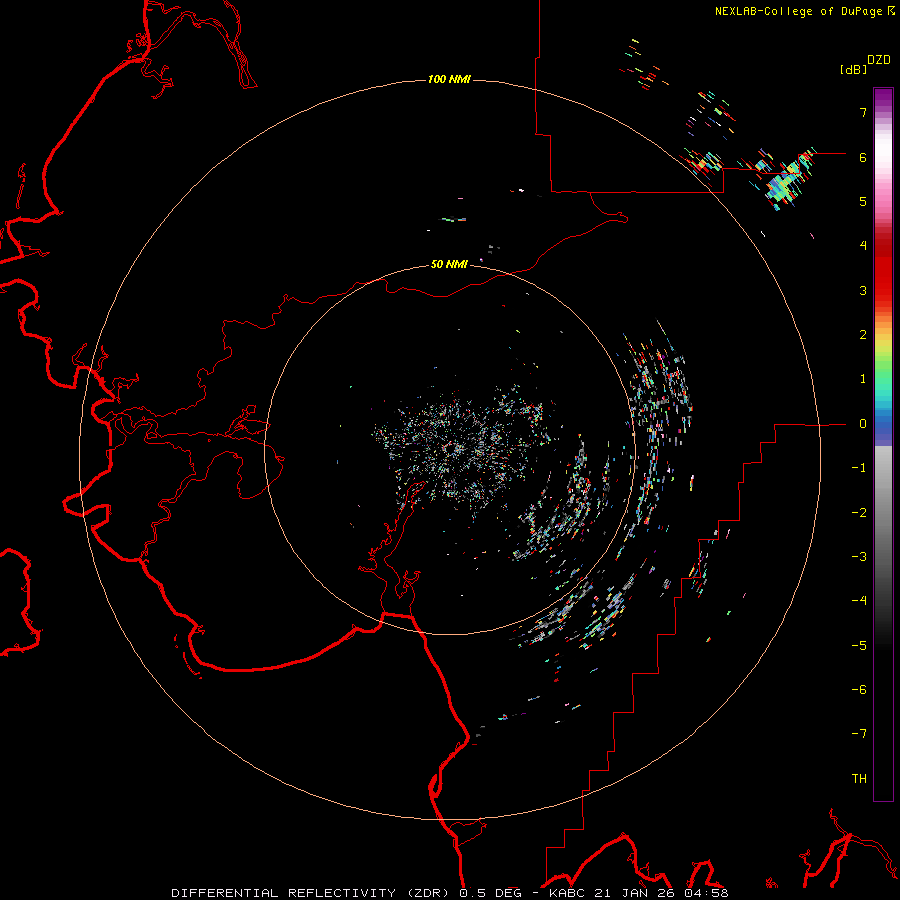Click the 0 value on color scale

coord(863,424)
